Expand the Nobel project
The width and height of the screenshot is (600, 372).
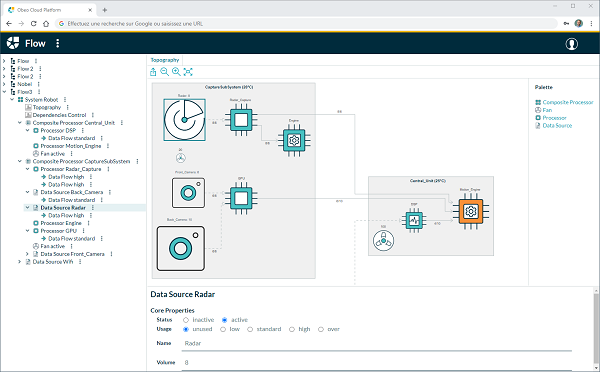4,84
